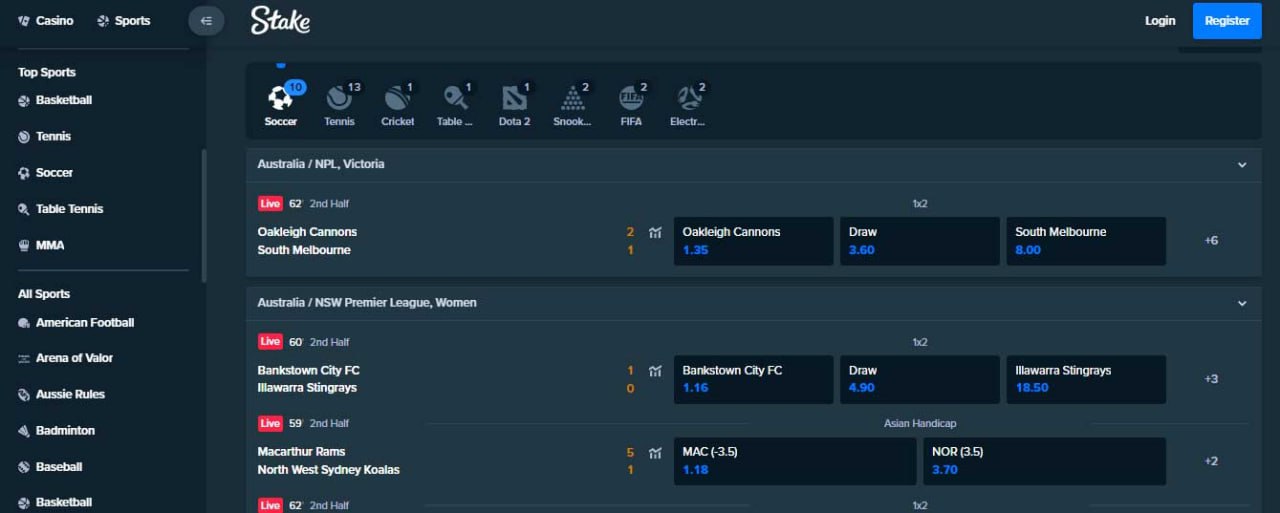Open Basketball under All Sports
This screenshot has width=1280, height=513.
[x=55, y=503]
